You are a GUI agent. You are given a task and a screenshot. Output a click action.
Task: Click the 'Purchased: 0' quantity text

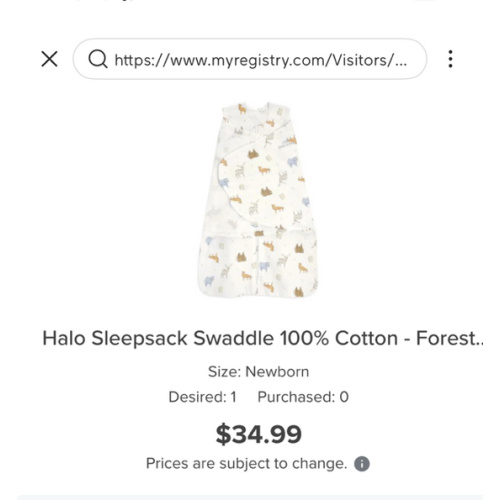(303, 397)
